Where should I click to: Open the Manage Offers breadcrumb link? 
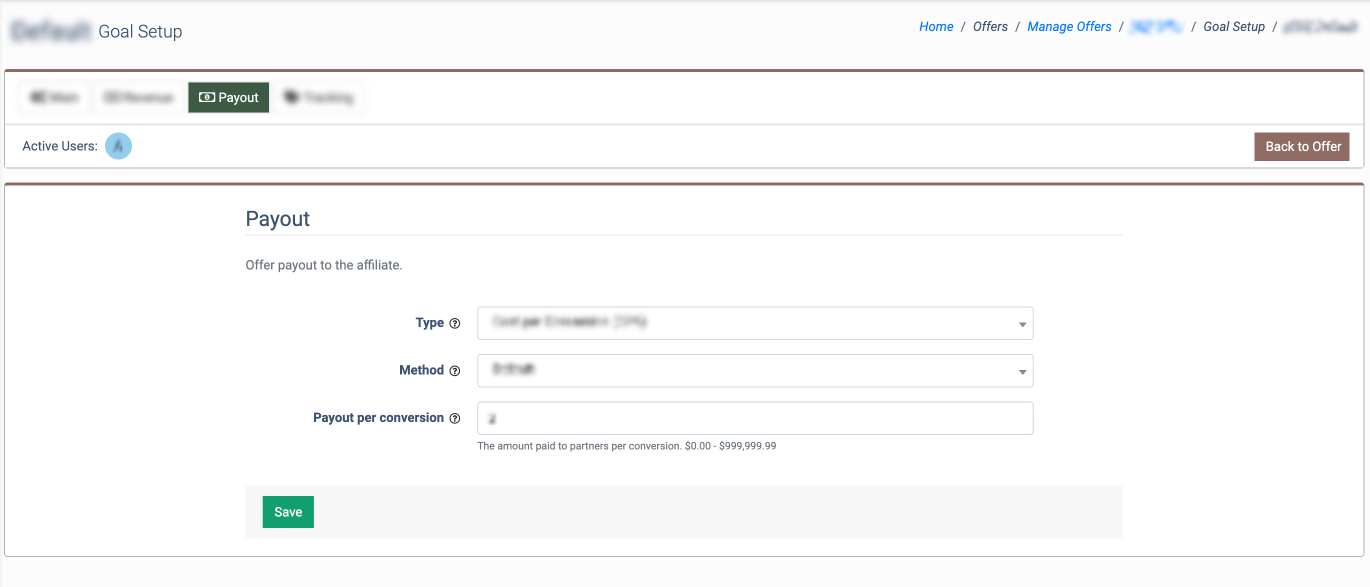point(1069,27)
